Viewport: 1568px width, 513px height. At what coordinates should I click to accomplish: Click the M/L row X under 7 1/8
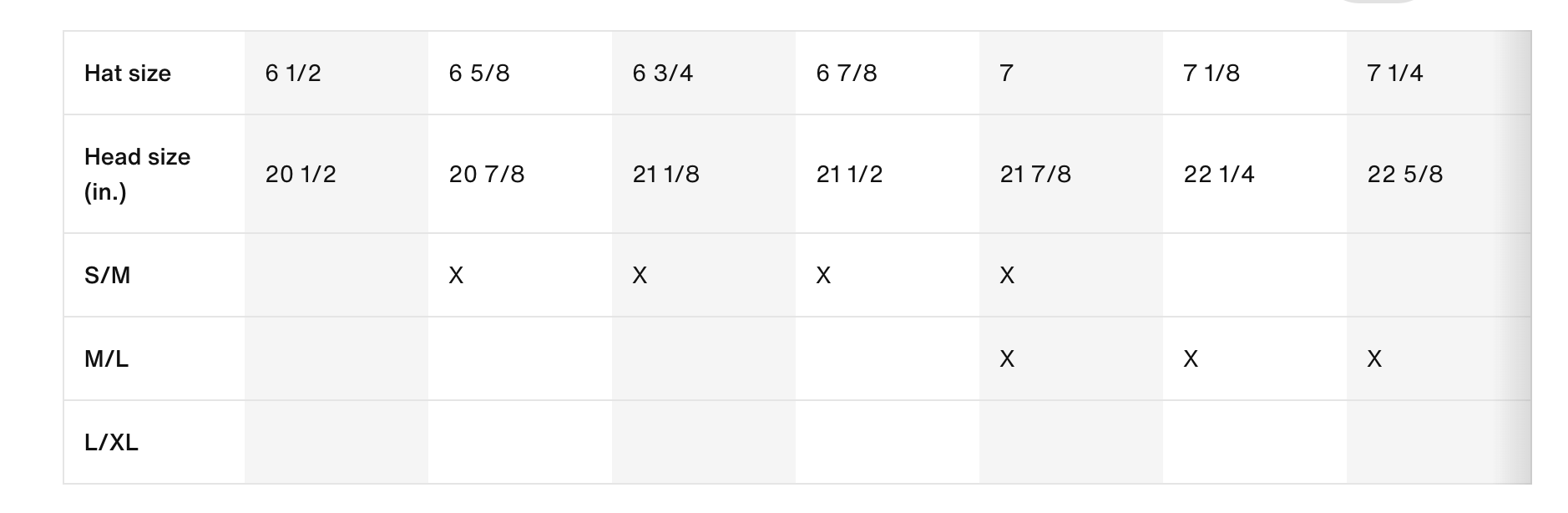click(1191, 358)
